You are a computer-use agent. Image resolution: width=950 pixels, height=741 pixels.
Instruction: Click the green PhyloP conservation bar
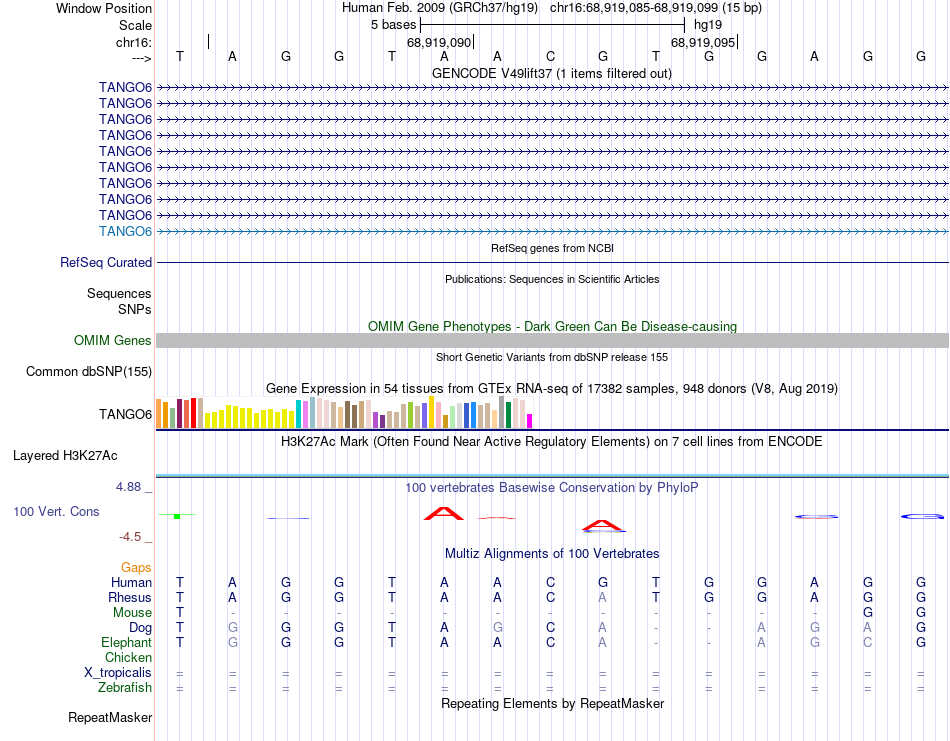177,516
